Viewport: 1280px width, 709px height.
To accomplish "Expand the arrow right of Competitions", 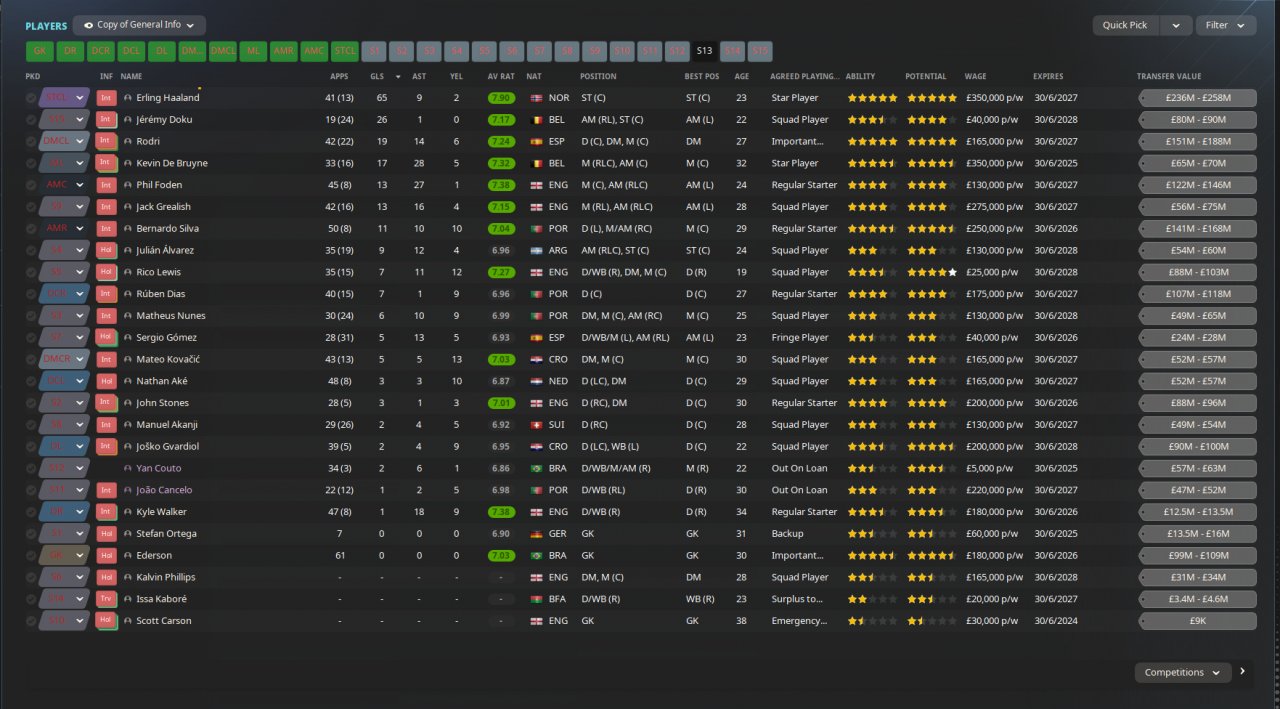I will tap(1243, 672).
